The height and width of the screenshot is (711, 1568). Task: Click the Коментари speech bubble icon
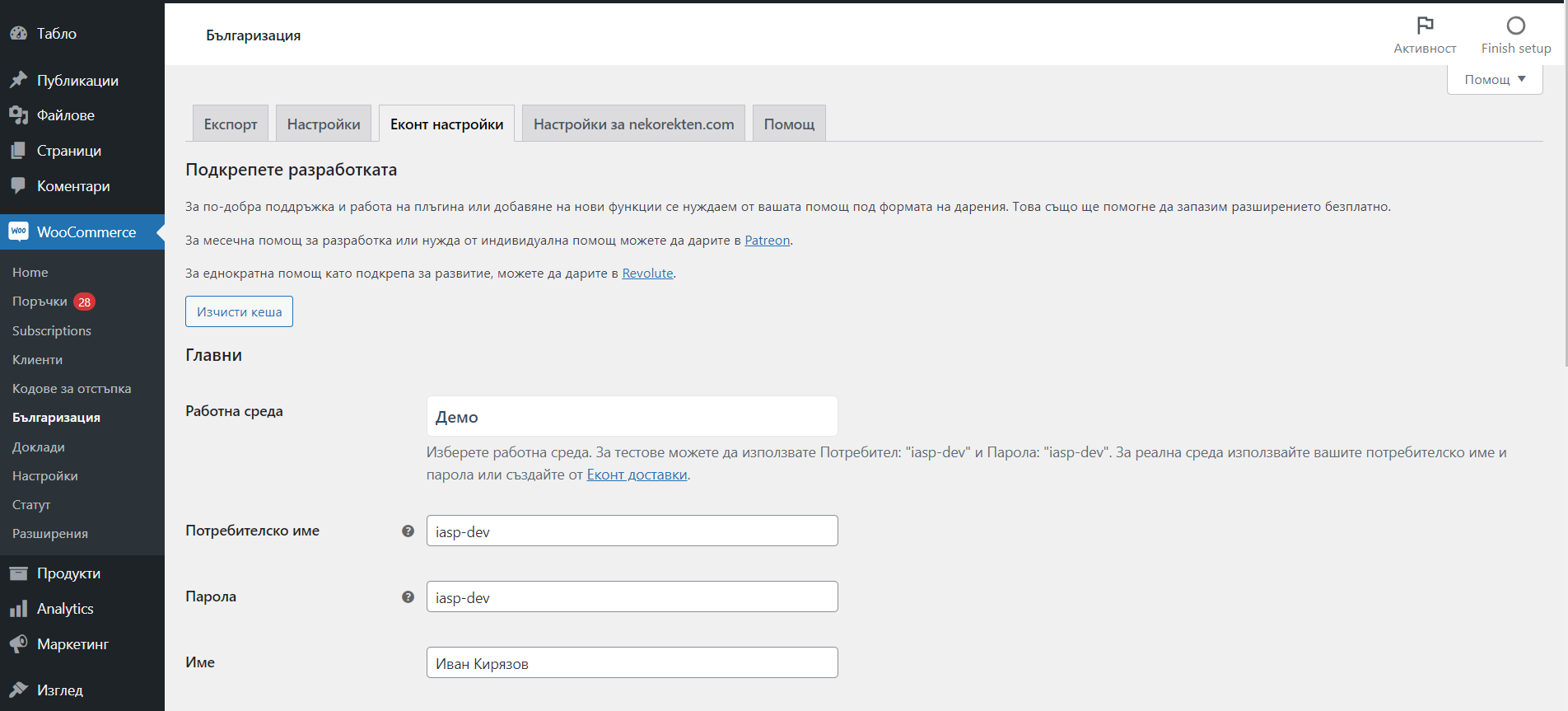pyautogui.click(x=18, y=186)
